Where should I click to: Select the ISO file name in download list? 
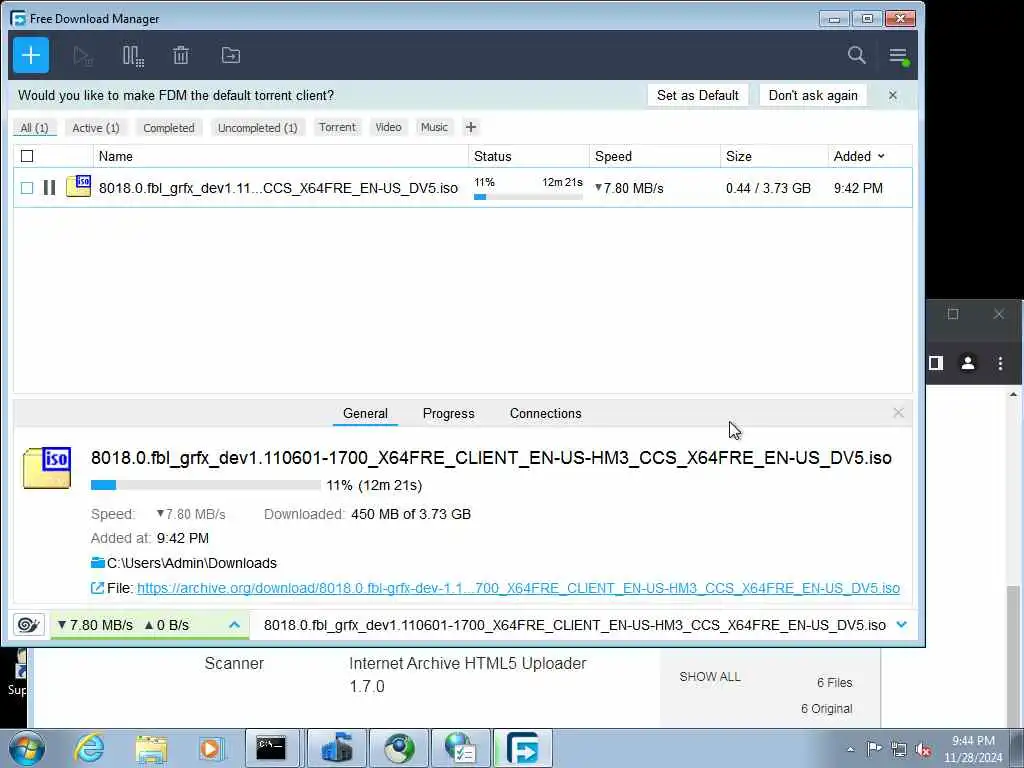coord(278,188)
